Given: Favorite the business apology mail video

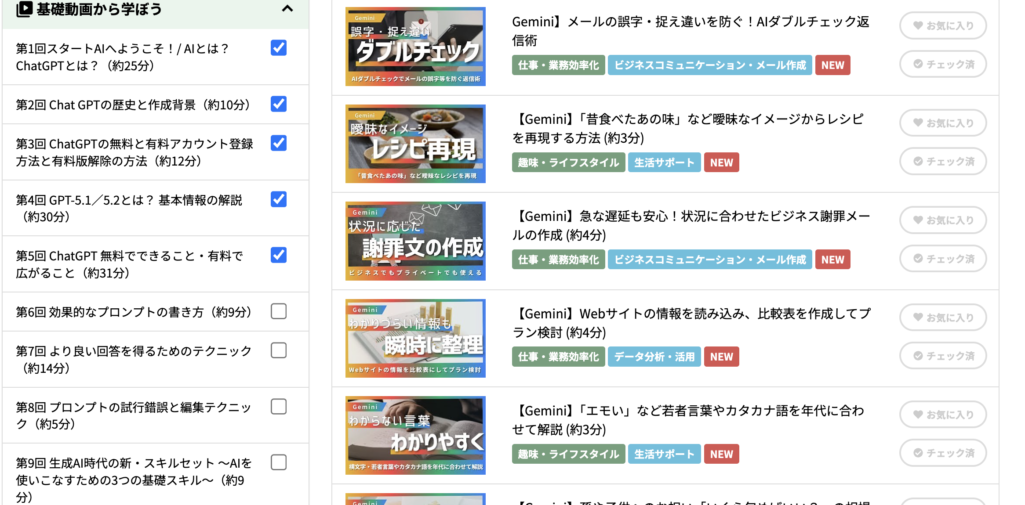Looking at the screenshot, I should tap(942, 220).
